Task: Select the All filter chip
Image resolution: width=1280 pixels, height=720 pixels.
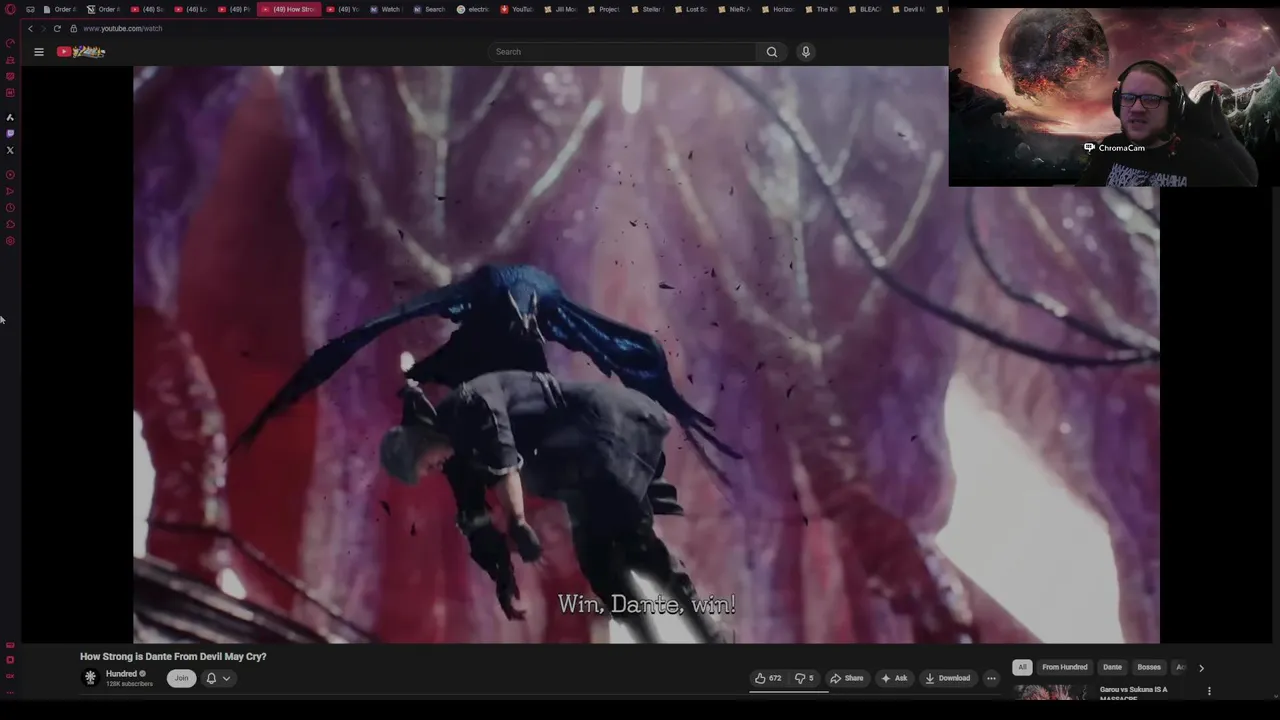Action: pyautogui.click(x=1022, y=667)
